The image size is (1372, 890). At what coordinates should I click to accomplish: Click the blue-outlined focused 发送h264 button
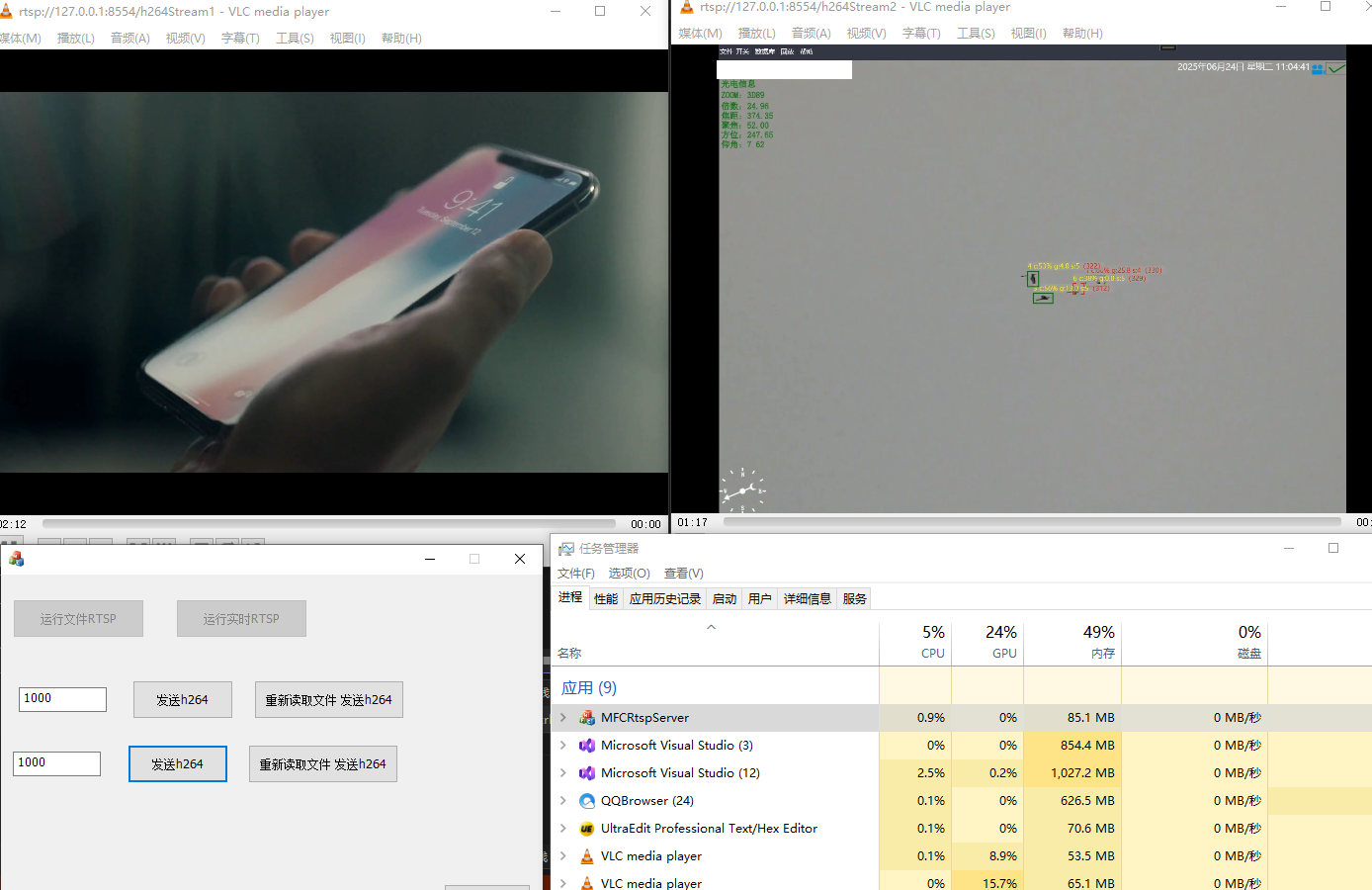178,764
